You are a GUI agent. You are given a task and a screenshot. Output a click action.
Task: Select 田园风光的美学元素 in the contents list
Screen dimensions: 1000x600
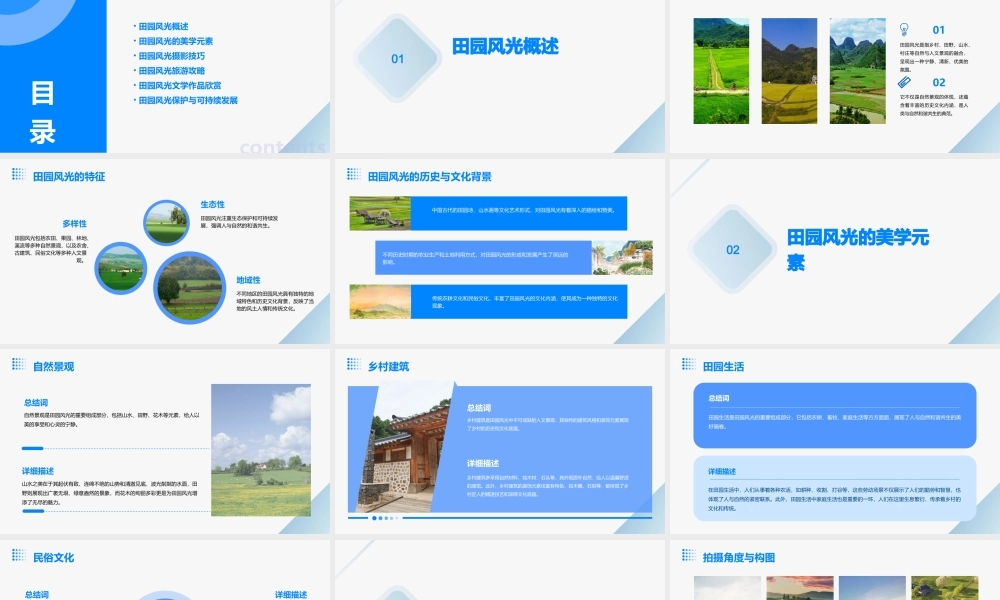pyautogui.click(x=176, y=41)
